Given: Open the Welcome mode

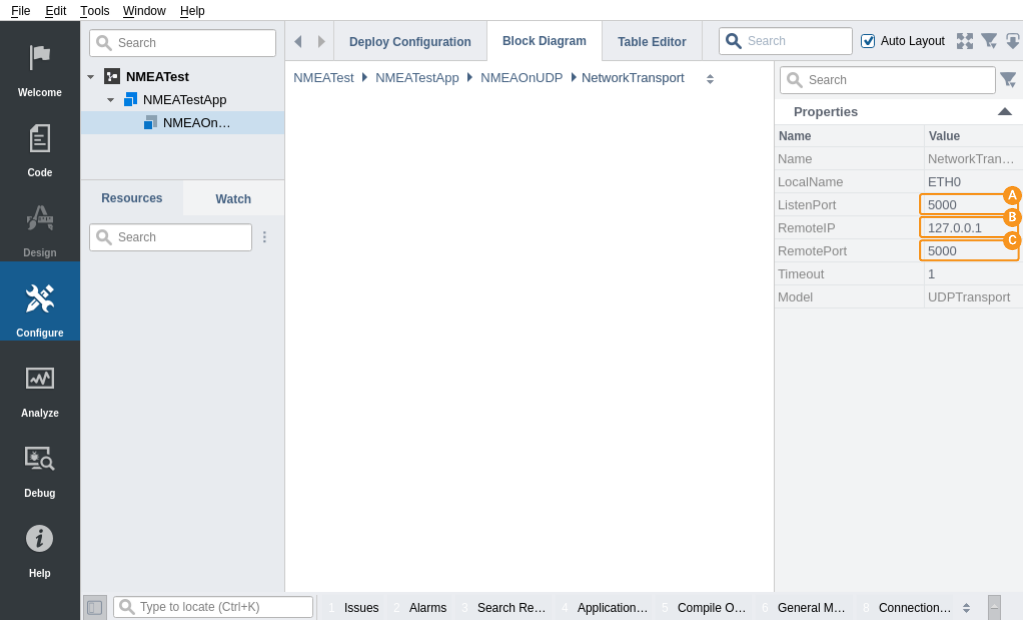Looking at the screenshot, I should coord(40,68).
